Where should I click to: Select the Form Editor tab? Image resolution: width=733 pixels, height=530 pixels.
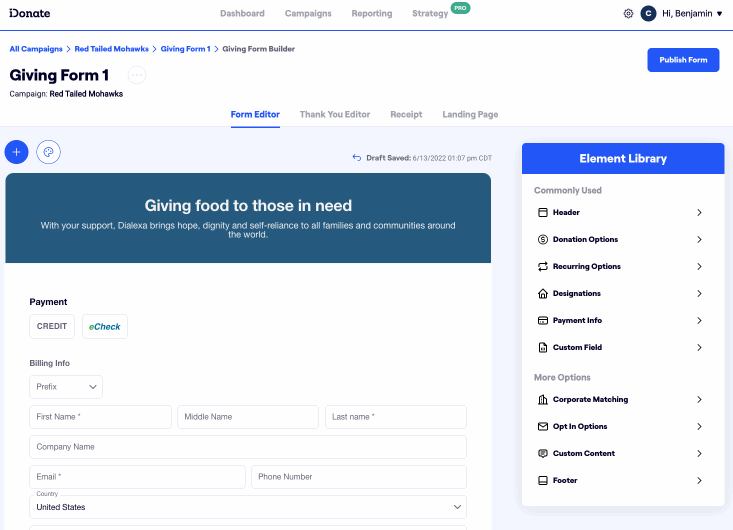(x=255, y=115)
